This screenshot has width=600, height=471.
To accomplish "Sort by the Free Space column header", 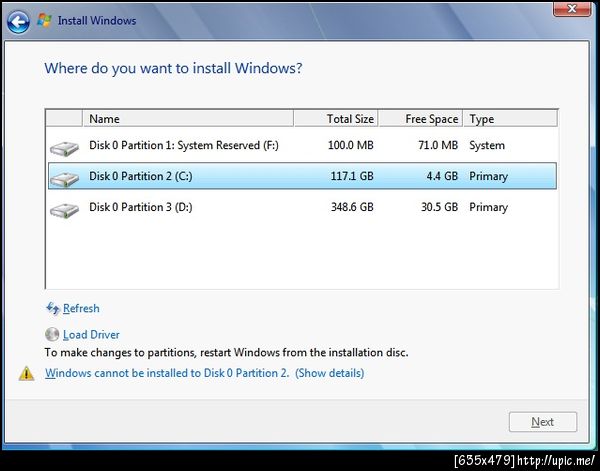I will 421,119.
